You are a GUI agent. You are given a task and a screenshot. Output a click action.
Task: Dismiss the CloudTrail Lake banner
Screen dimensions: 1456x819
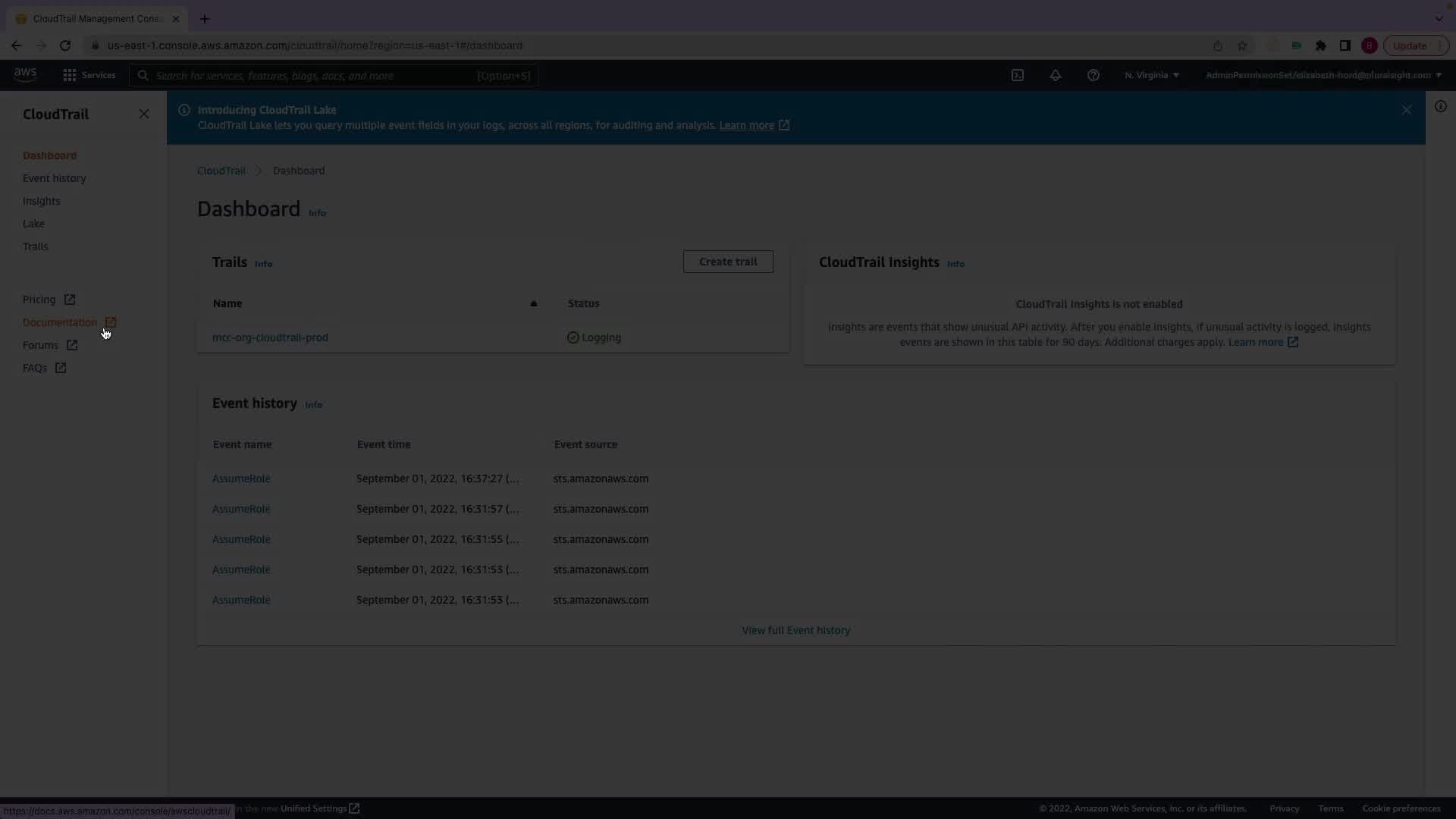(x=1406, y=110)
